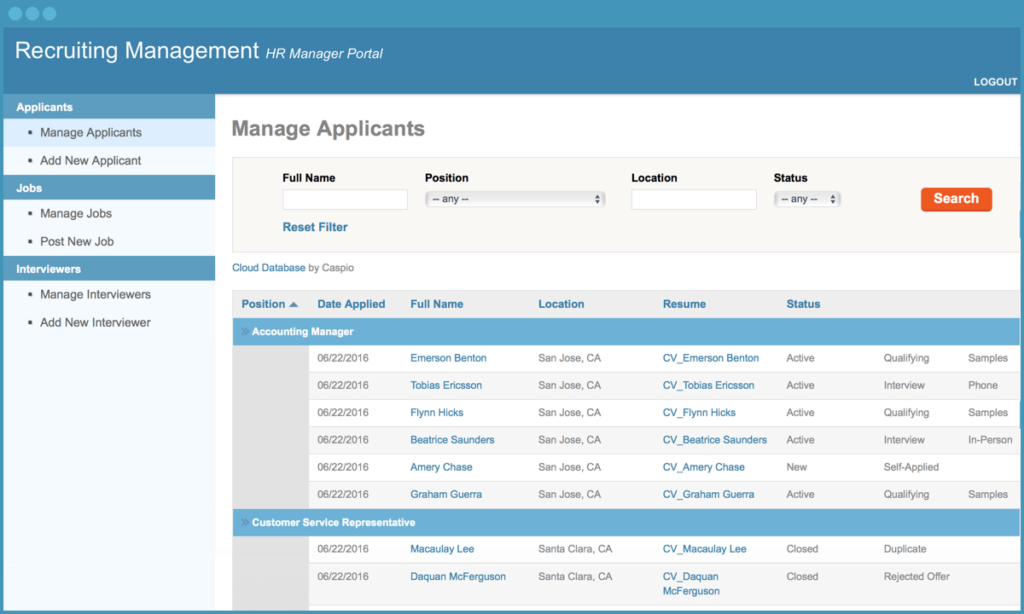Screen dimensions: 1024x614
Task: Click the Reset Filter link
Action: point(315,227)
